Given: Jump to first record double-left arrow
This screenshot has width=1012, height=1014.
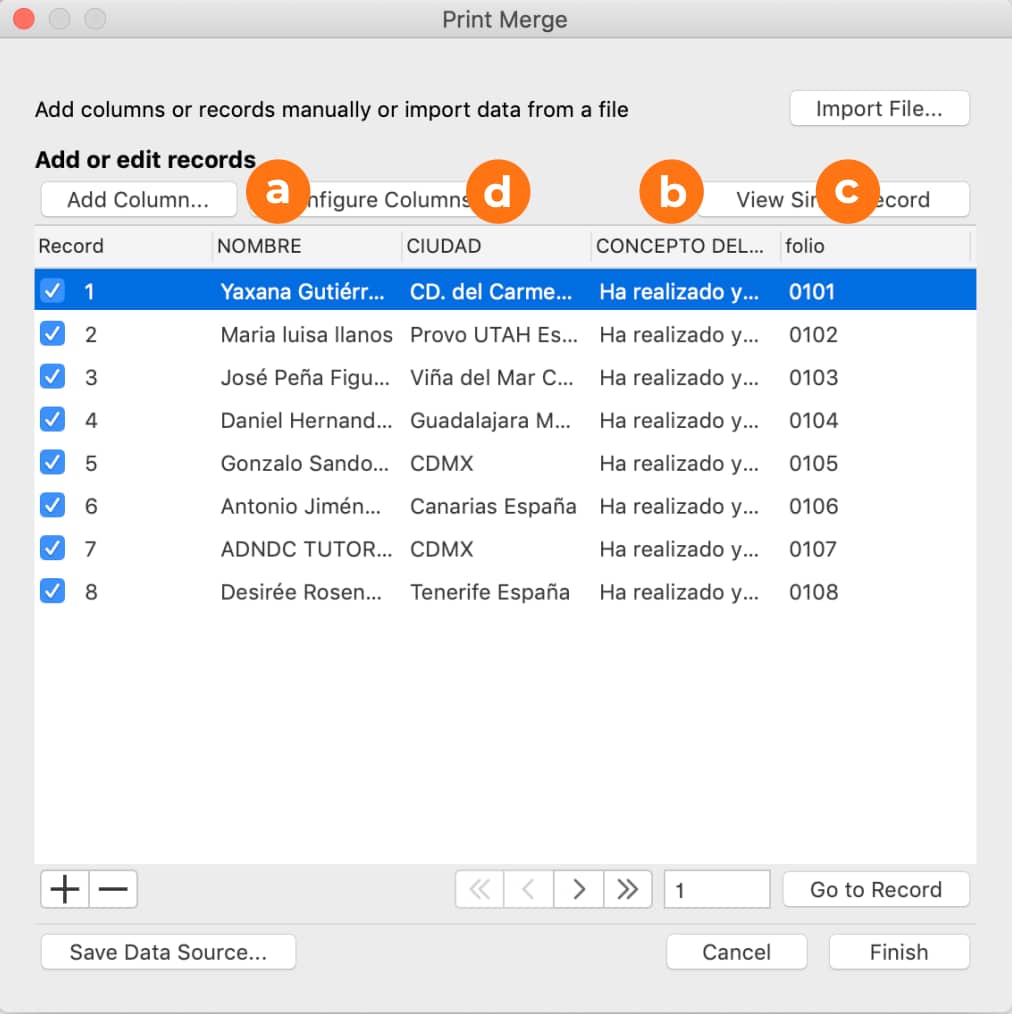Looking at the screenshot, I should pyautogui.click(x=480, y=889).
